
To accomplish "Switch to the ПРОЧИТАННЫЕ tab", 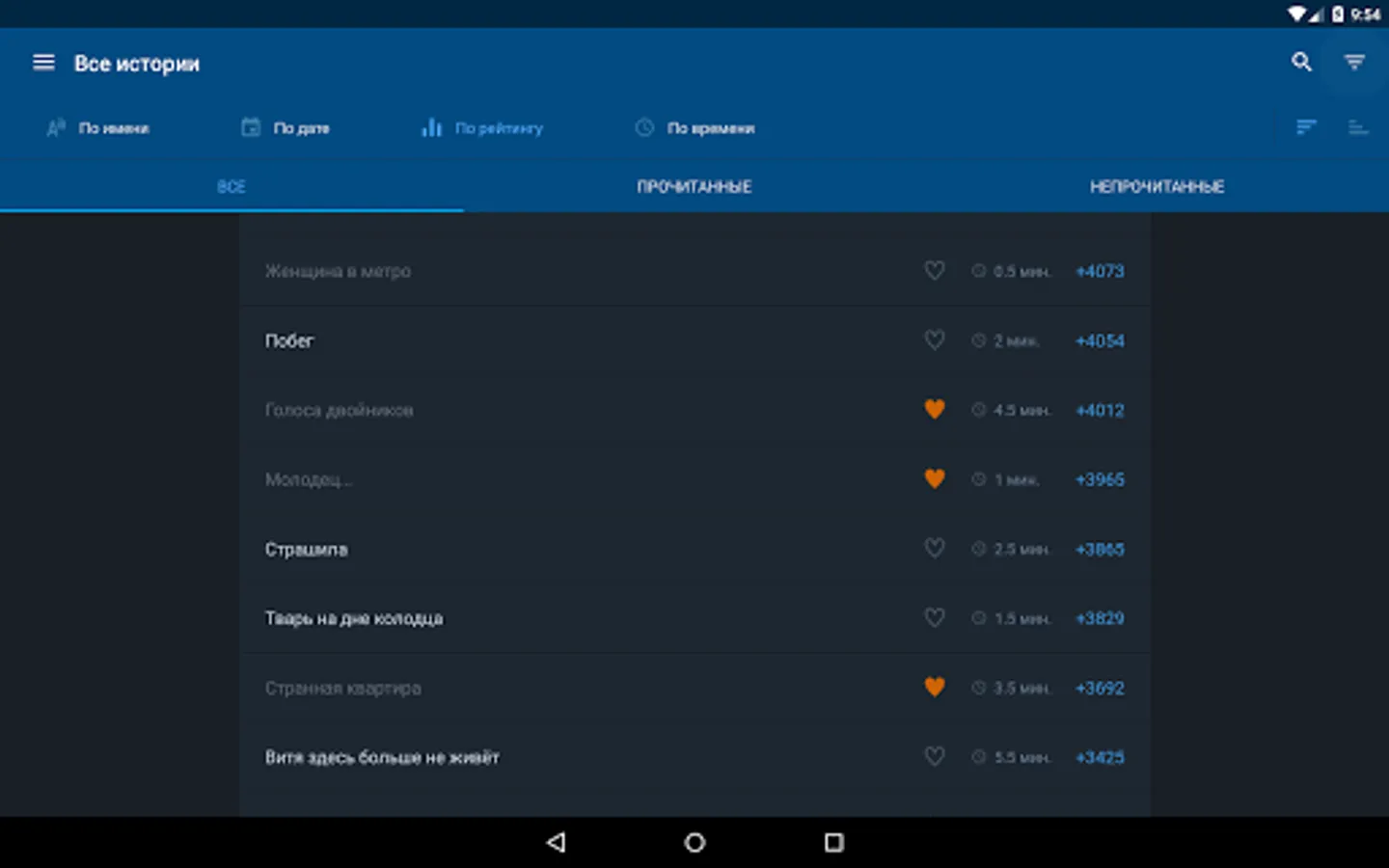I will pos(694,186).
